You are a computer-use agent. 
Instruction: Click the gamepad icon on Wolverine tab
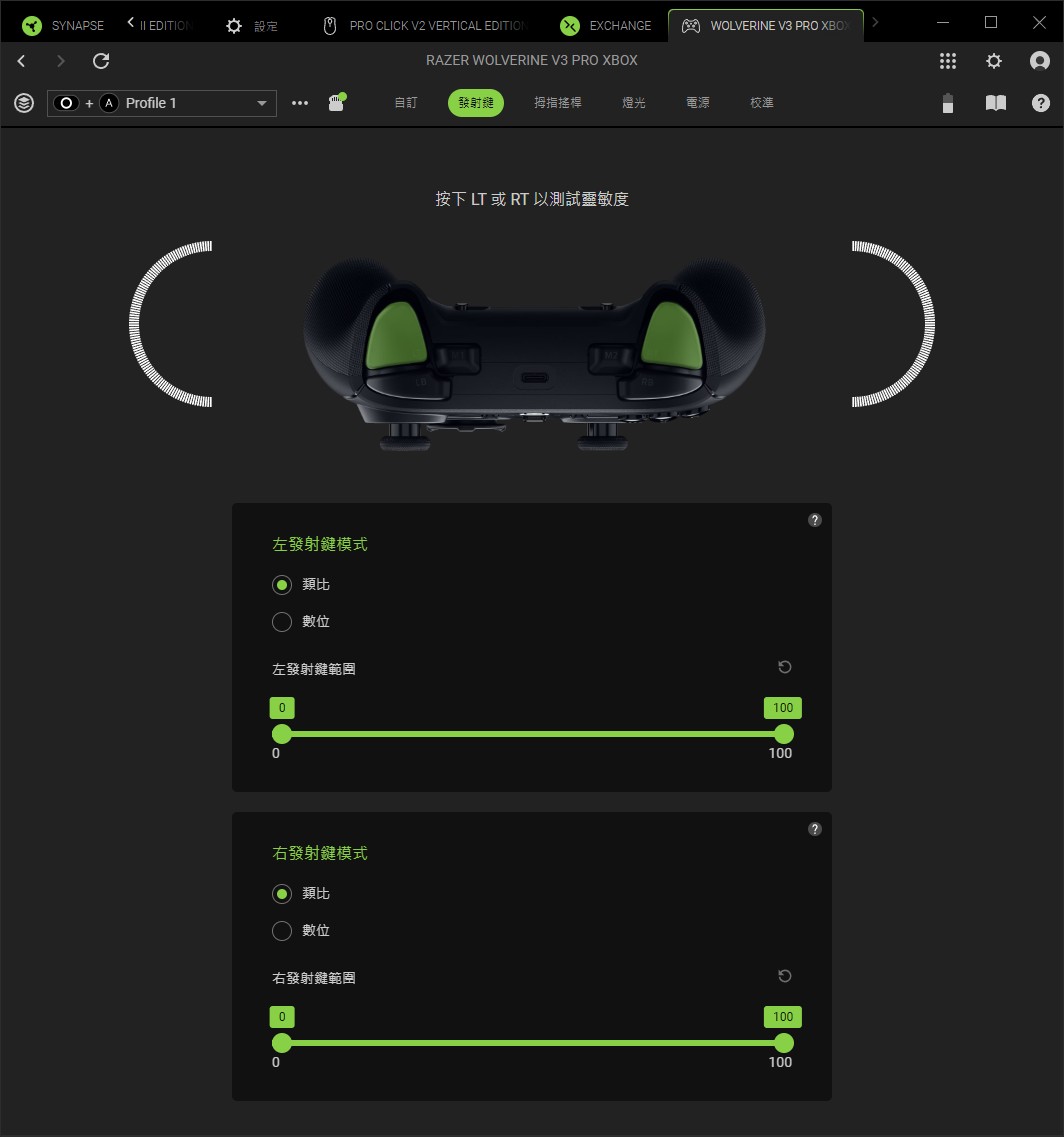pos(690,26)
